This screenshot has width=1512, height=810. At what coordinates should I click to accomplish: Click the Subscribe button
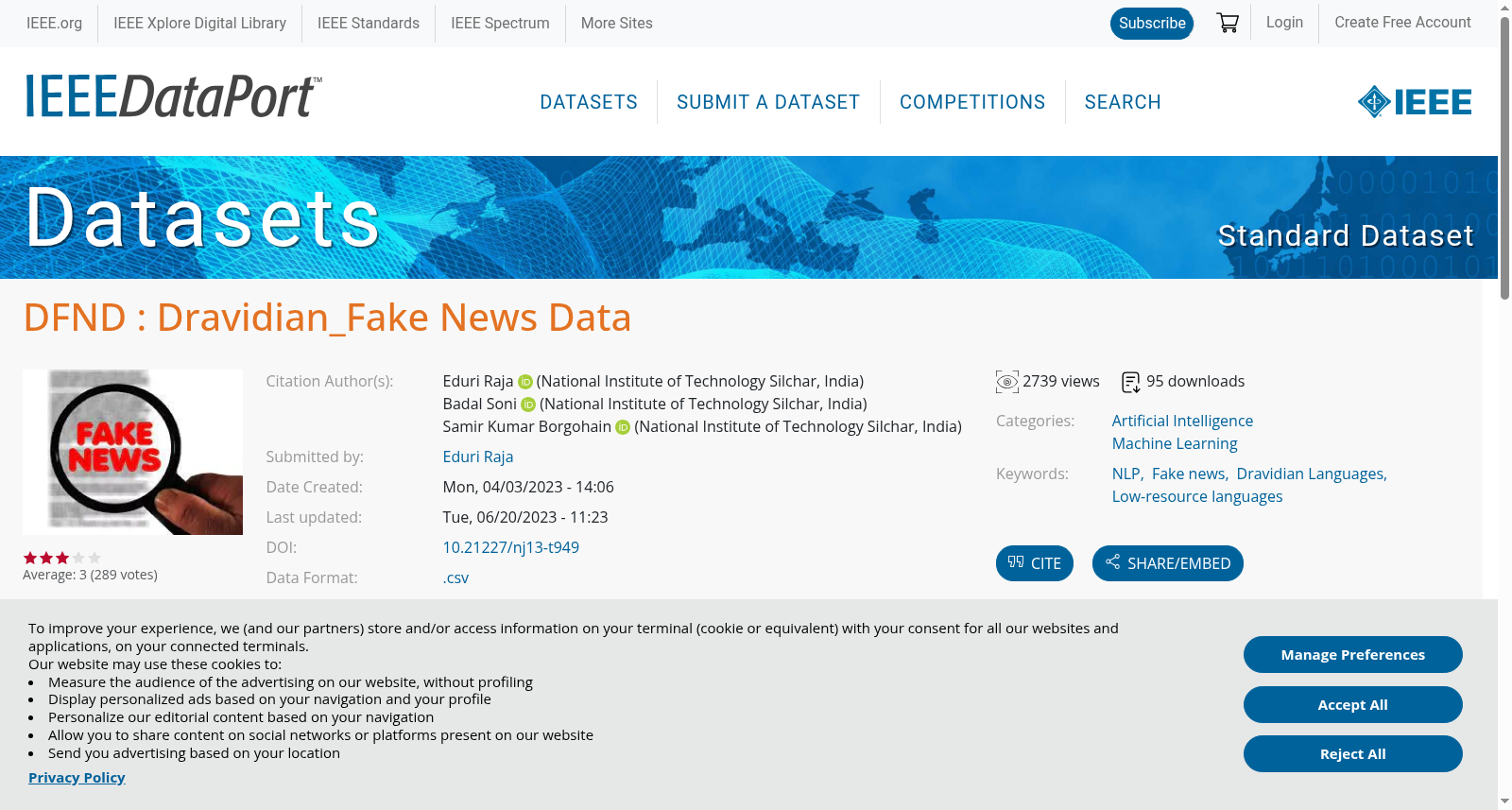[x=1152, y=24]
